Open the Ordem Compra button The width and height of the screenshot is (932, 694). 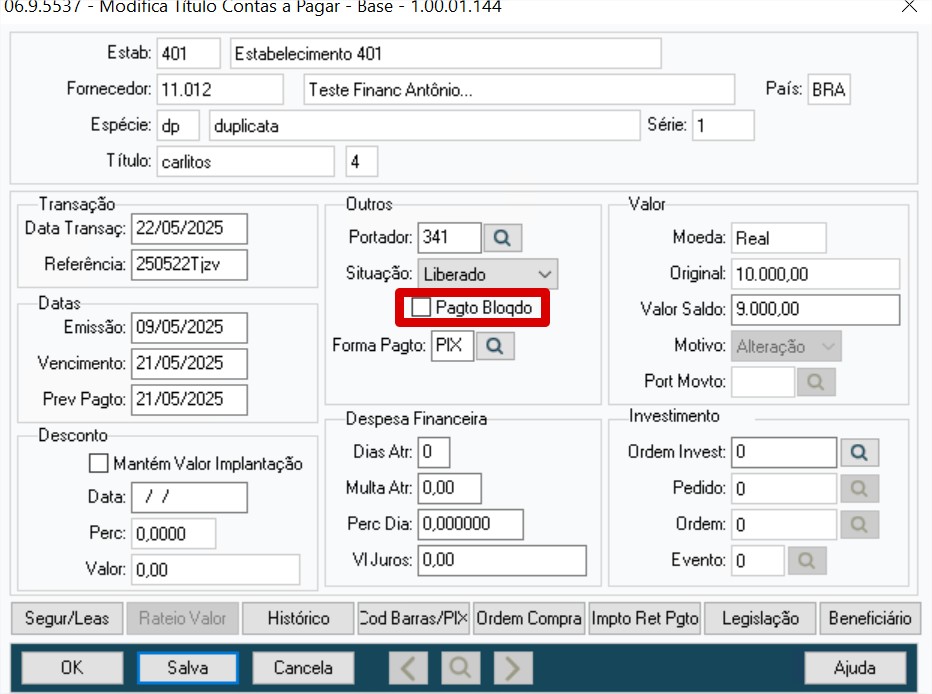tap(529, 618)
